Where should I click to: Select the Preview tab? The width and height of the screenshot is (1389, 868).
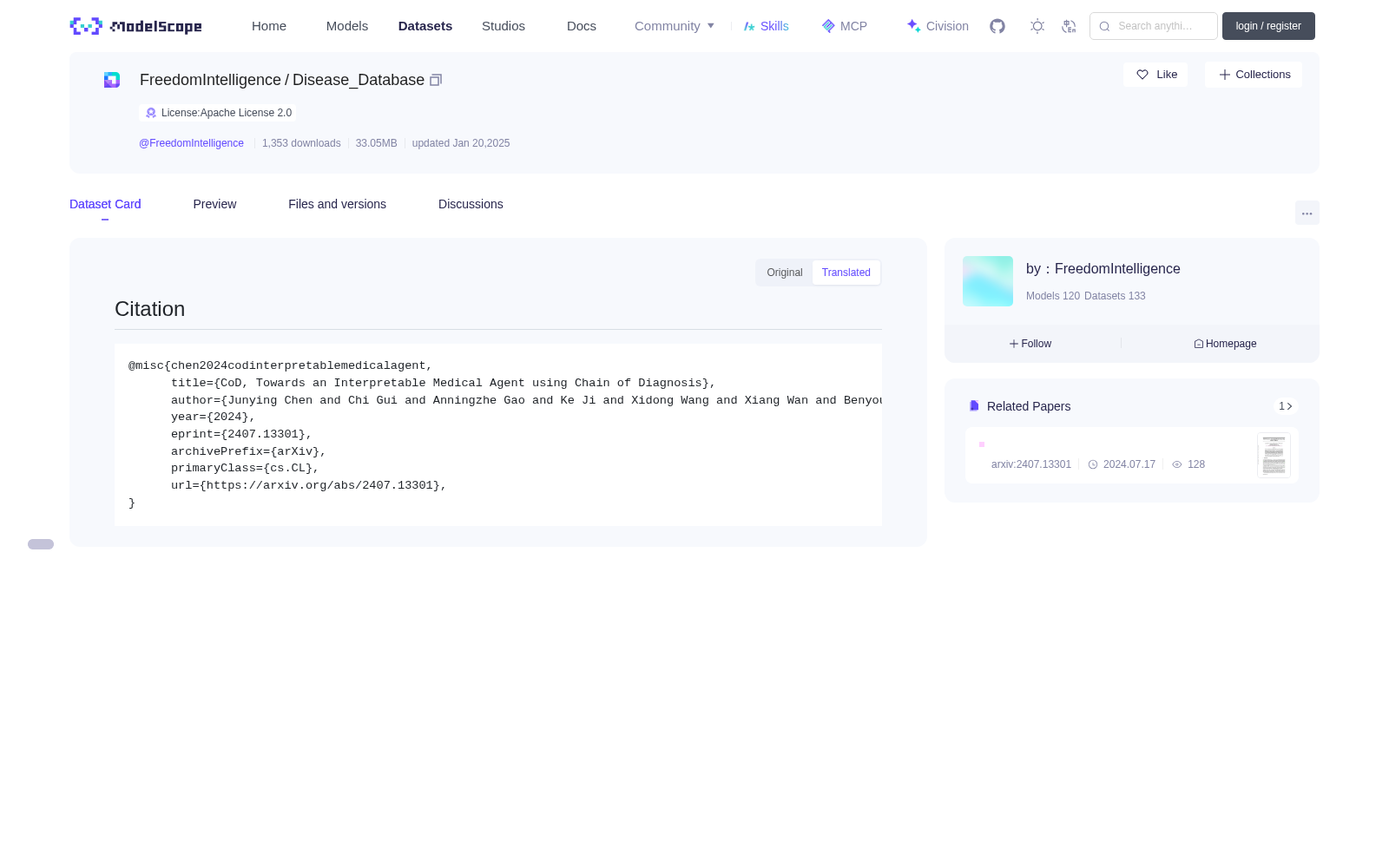click(214, 204)
